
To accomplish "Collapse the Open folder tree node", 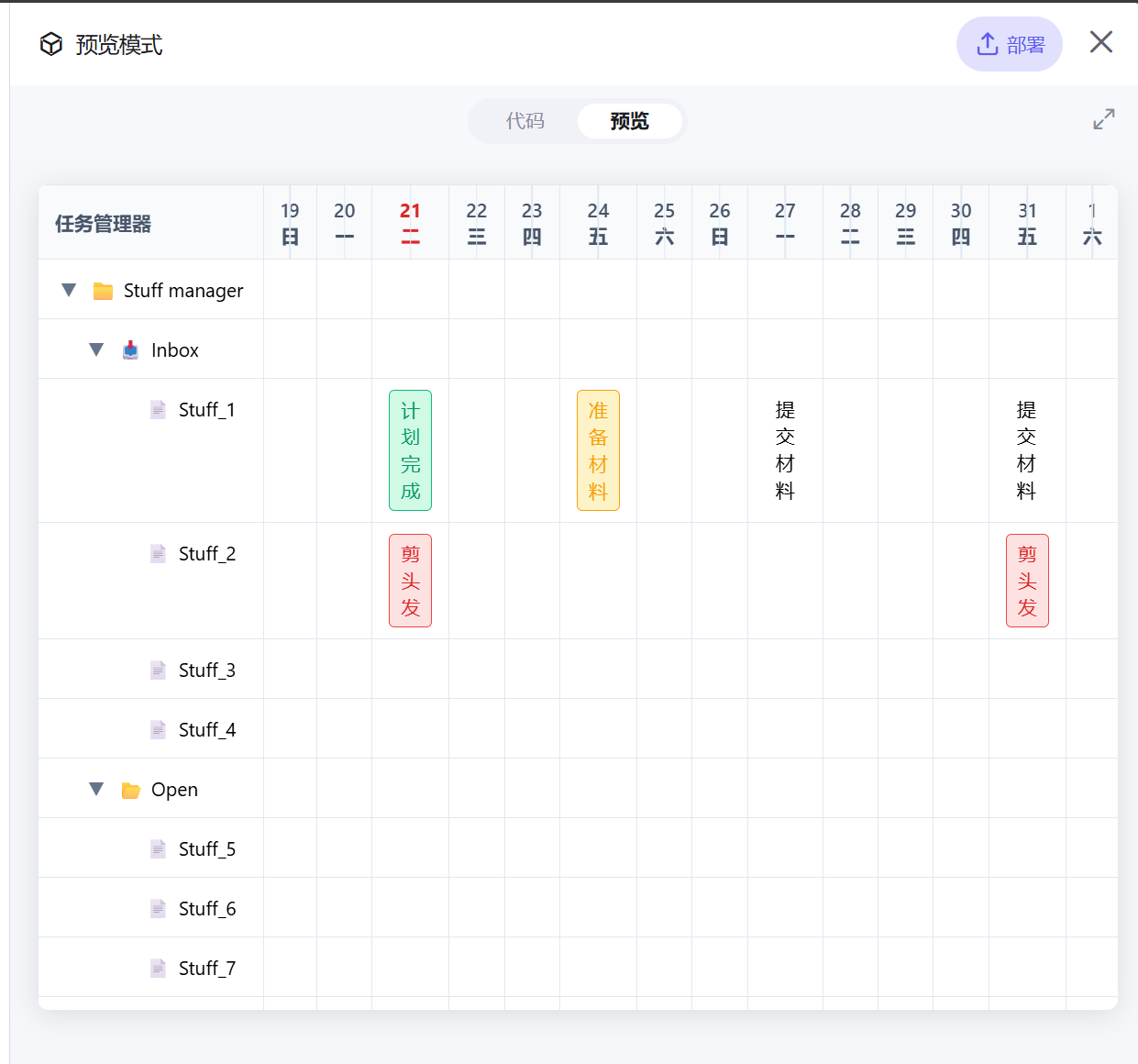I will (96, 789).
